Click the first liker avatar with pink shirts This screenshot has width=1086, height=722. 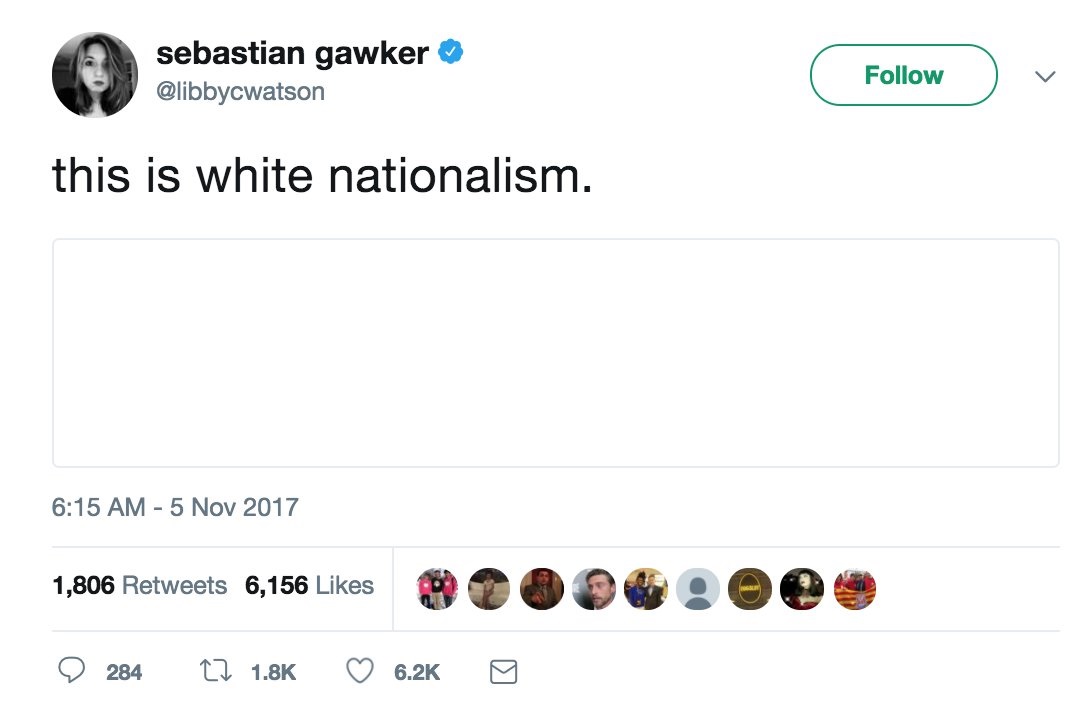click(x=437, y=589)
